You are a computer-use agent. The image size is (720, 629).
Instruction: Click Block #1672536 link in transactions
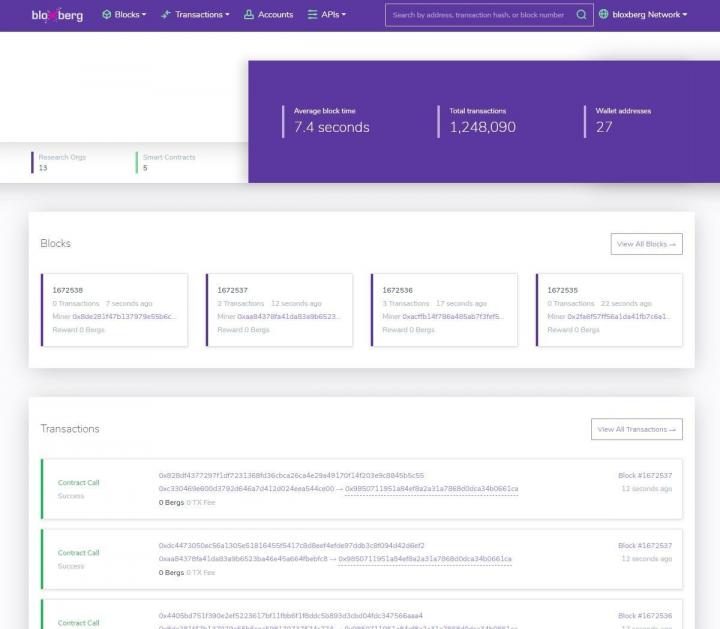coord(645,615)
